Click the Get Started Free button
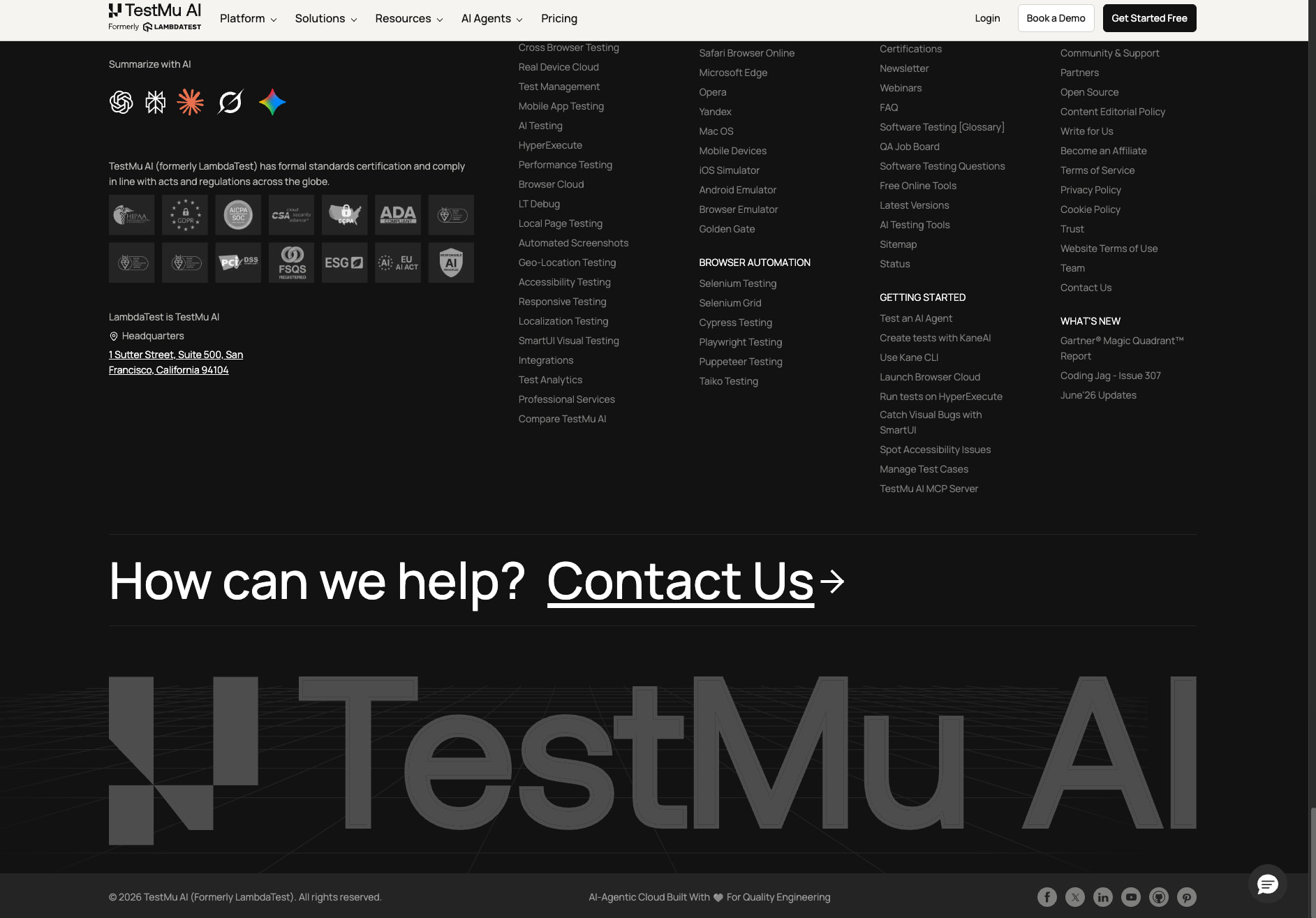Image resolution: width=1316 pixels, height=918 pixels. point(1149,18)
